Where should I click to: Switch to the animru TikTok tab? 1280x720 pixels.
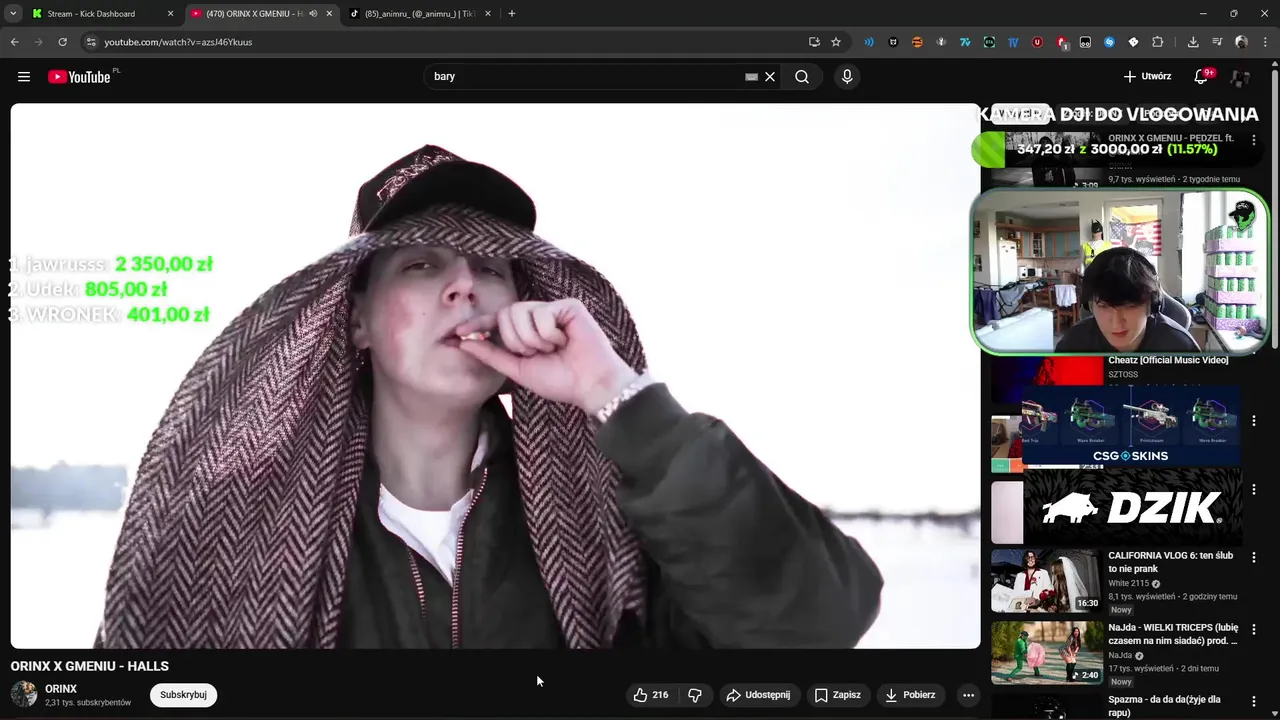418,14
